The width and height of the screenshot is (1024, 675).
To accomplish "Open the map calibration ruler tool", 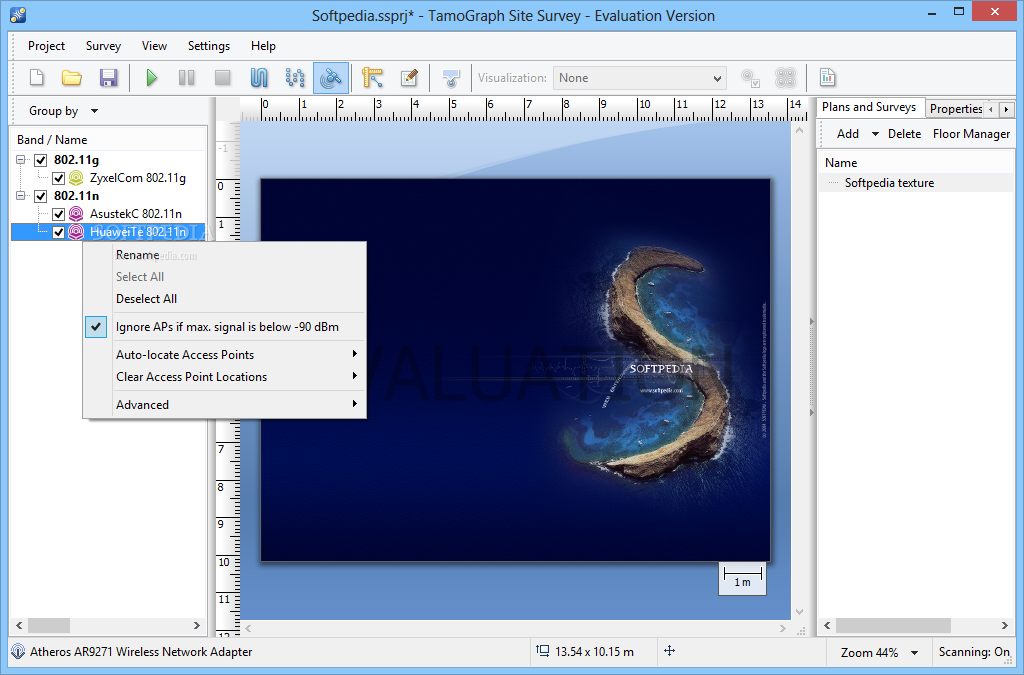I will (372, 78).
